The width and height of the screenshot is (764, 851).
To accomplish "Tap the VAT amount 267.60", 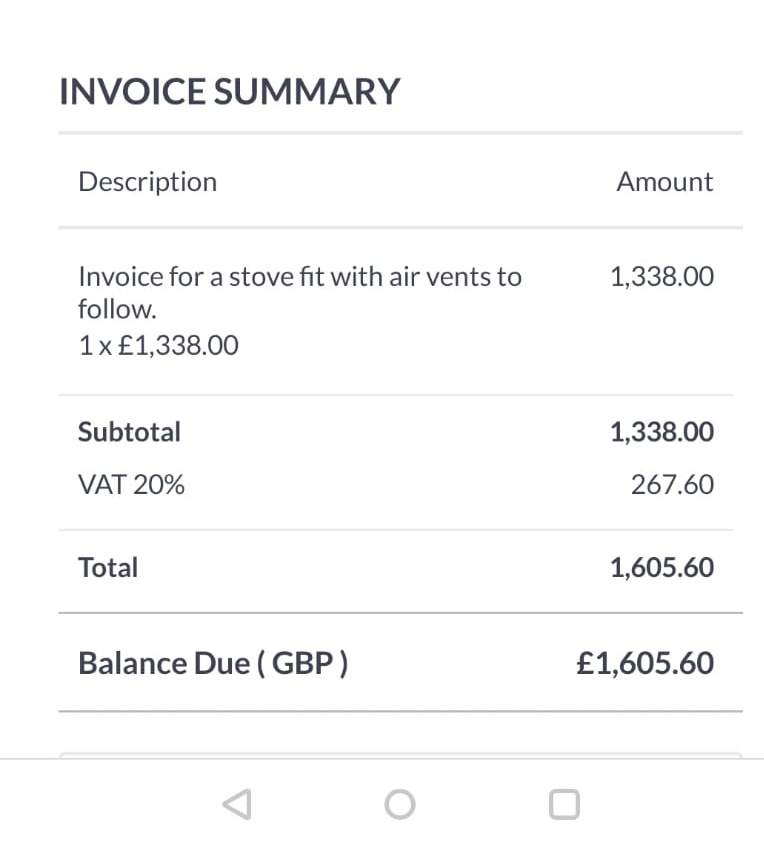I will pos(672,485).
